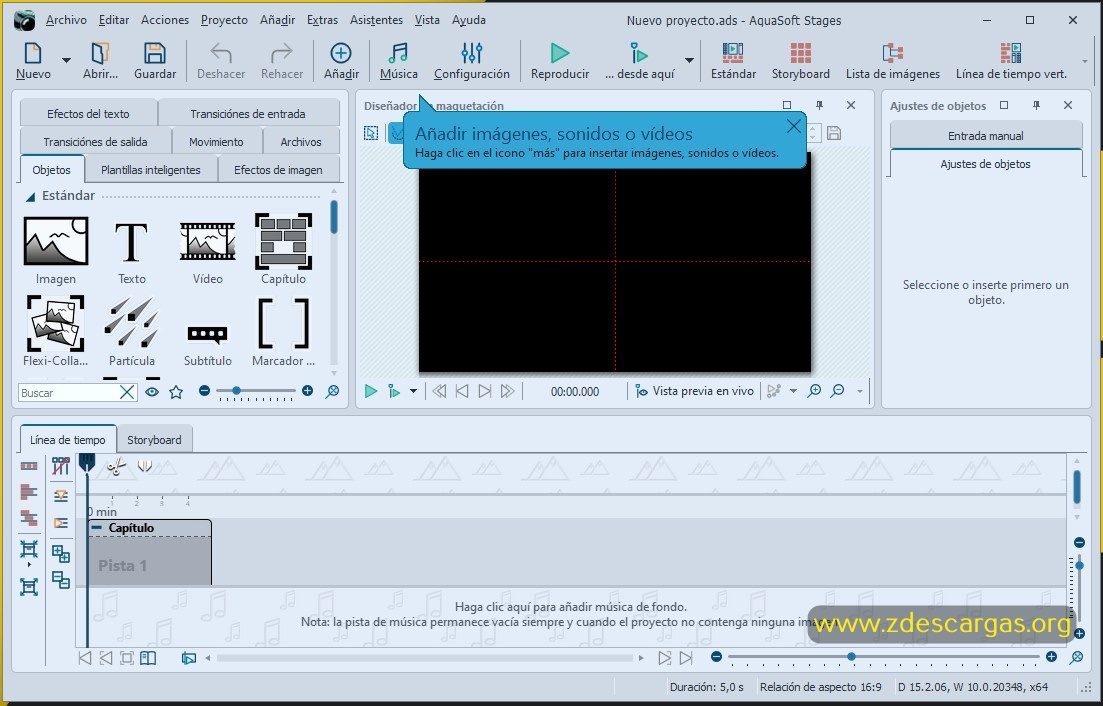
Task: Open the Archivo menu
Action: [x=66, y=20]
